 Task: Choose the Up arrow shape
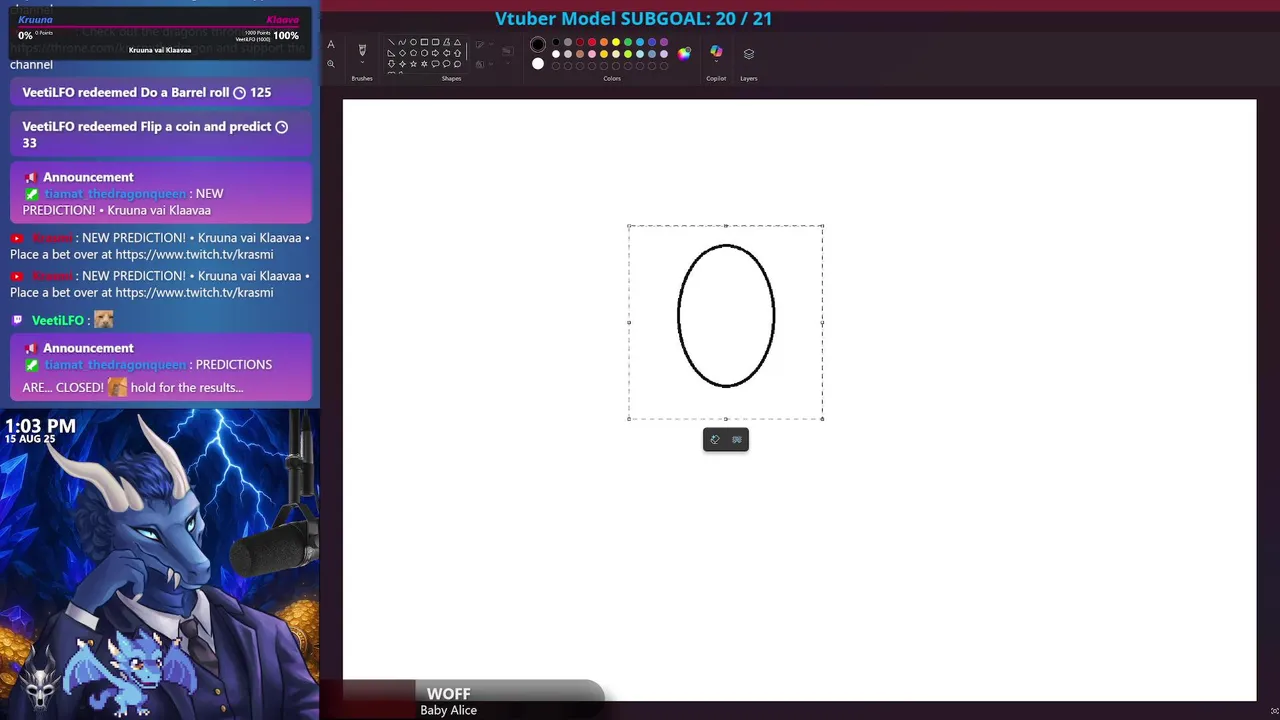coord(457,53)
